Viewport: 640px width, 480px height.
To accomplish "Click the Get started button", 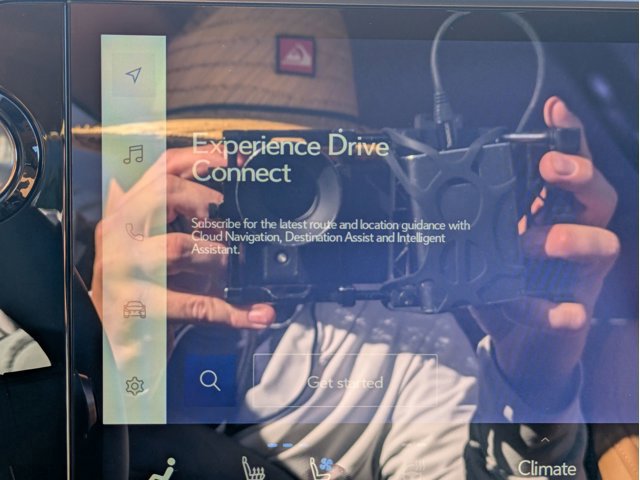I will point(345,381).
